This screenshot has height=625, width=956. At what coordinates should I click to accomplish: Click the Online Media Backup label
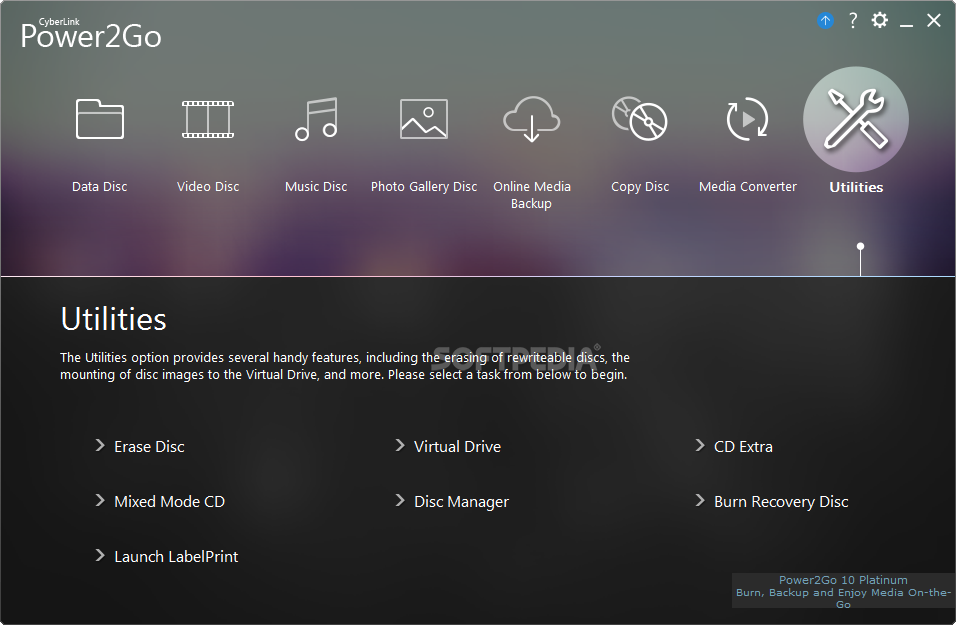point(532,195)
